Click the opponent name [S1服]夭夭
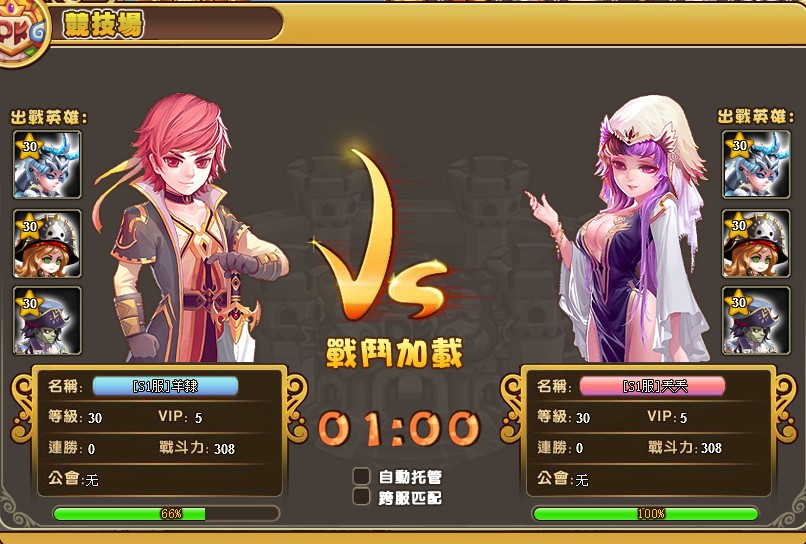Screen dimensions: 806x544 point(653,386)
